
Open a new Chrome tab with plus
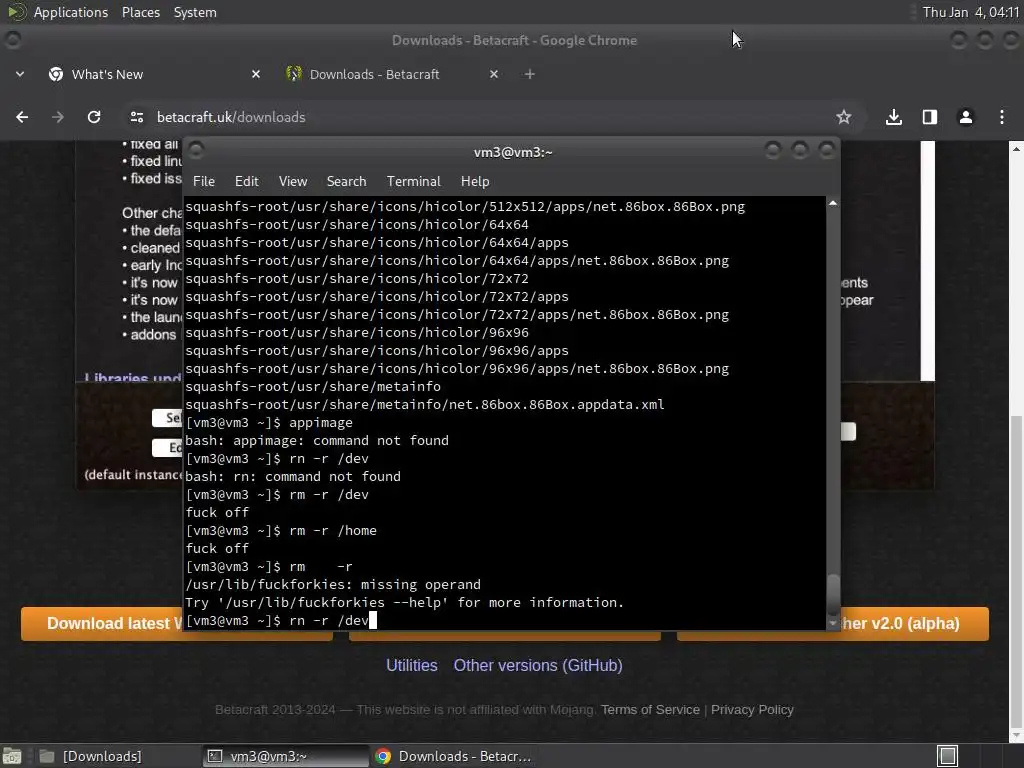[530, 74]
